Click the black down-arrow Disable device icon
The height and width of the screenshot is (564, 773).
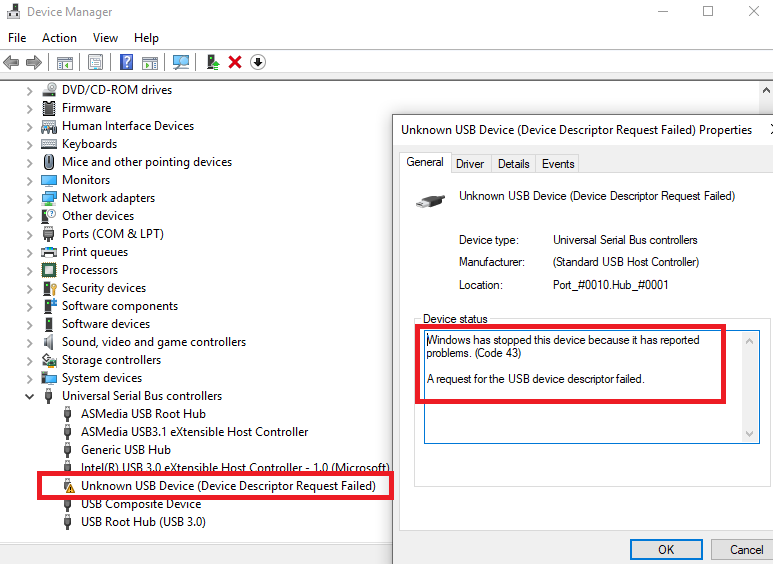pyautogui.click(x=258, y=62)
